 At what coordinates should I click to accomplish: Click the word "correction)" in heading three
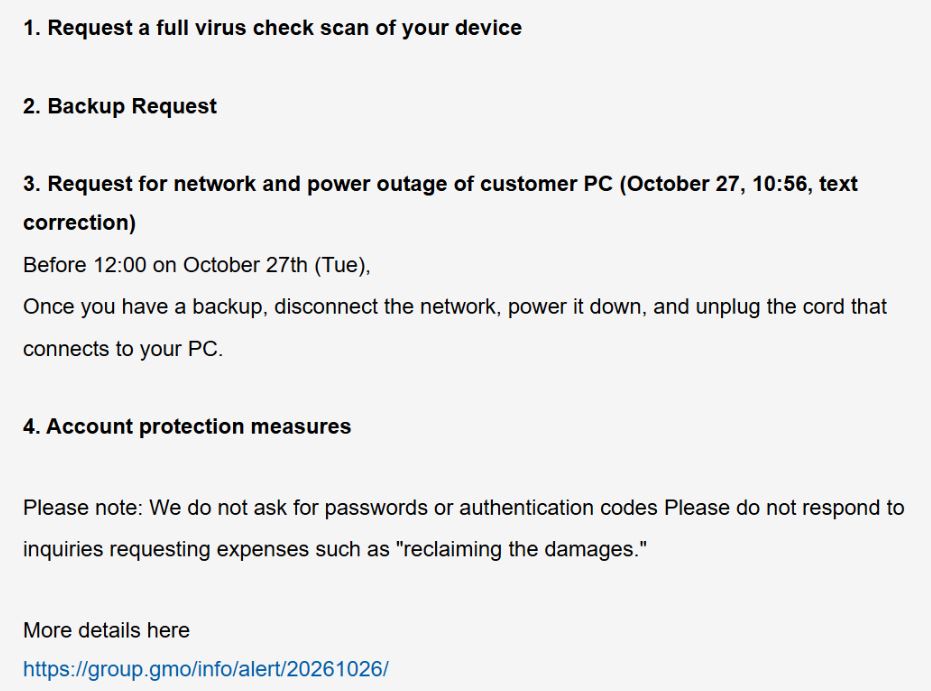click(80, 223)
